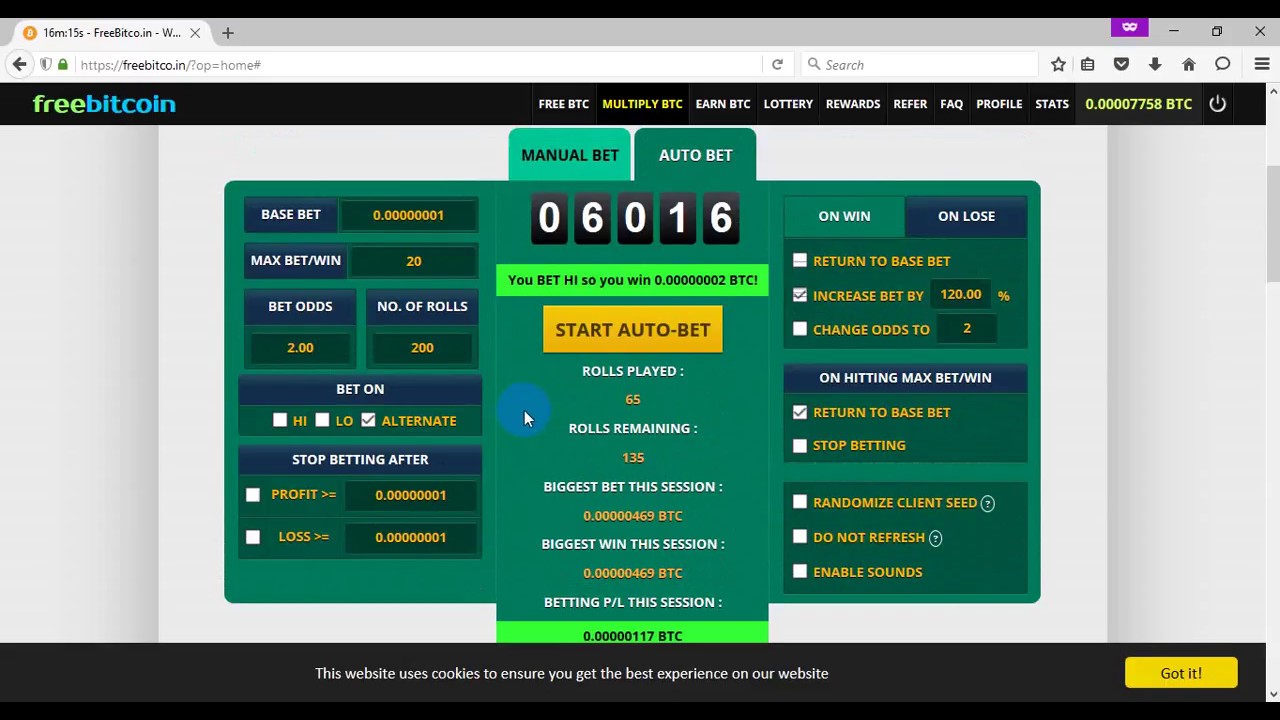Open the FAQ page
The height and width of the screenshot is (720, 1280).
point(951,104)
